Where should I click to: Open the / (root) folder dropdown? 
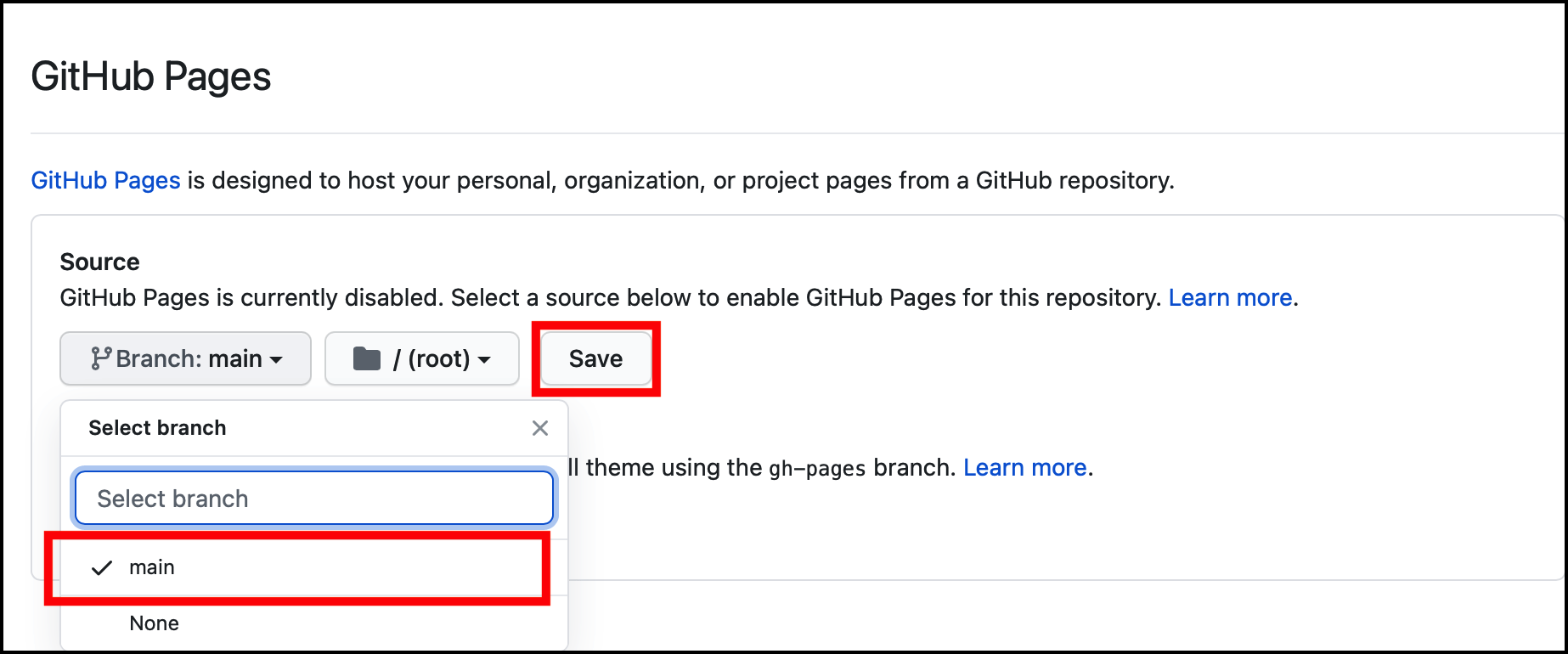[422, 358]
